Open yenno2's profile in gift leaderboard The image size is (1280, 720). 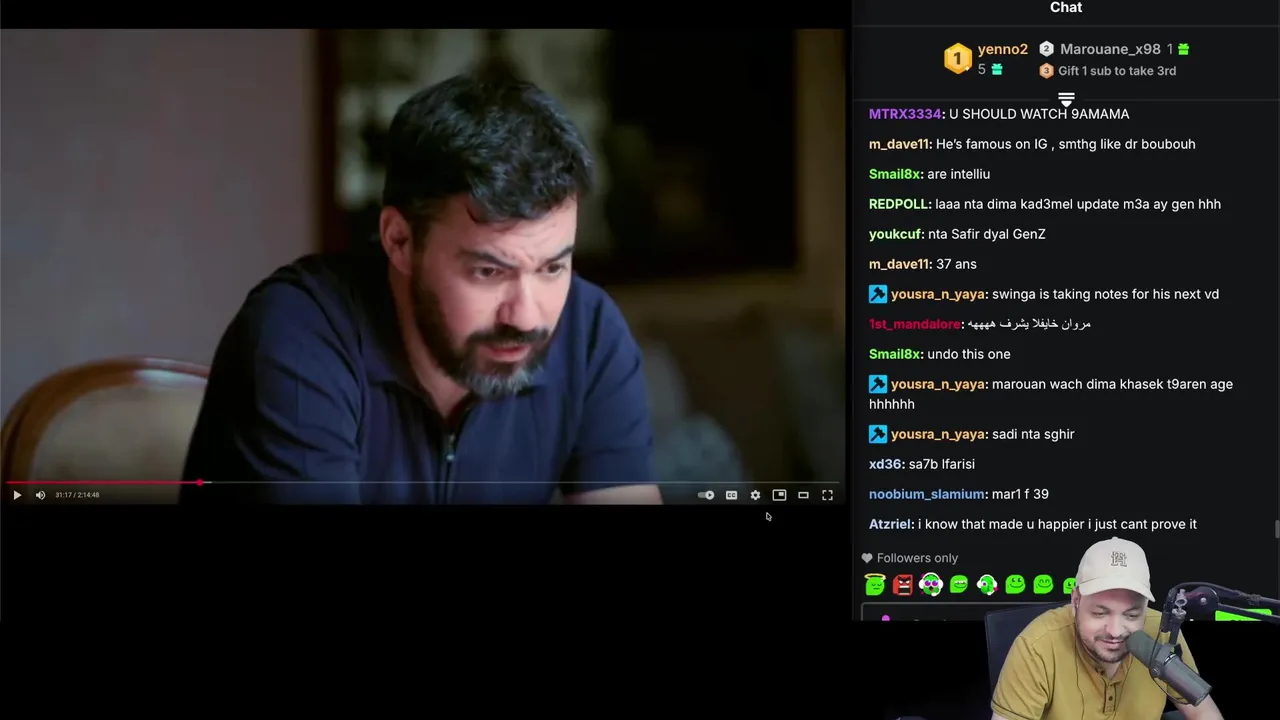pos(1002,49)
